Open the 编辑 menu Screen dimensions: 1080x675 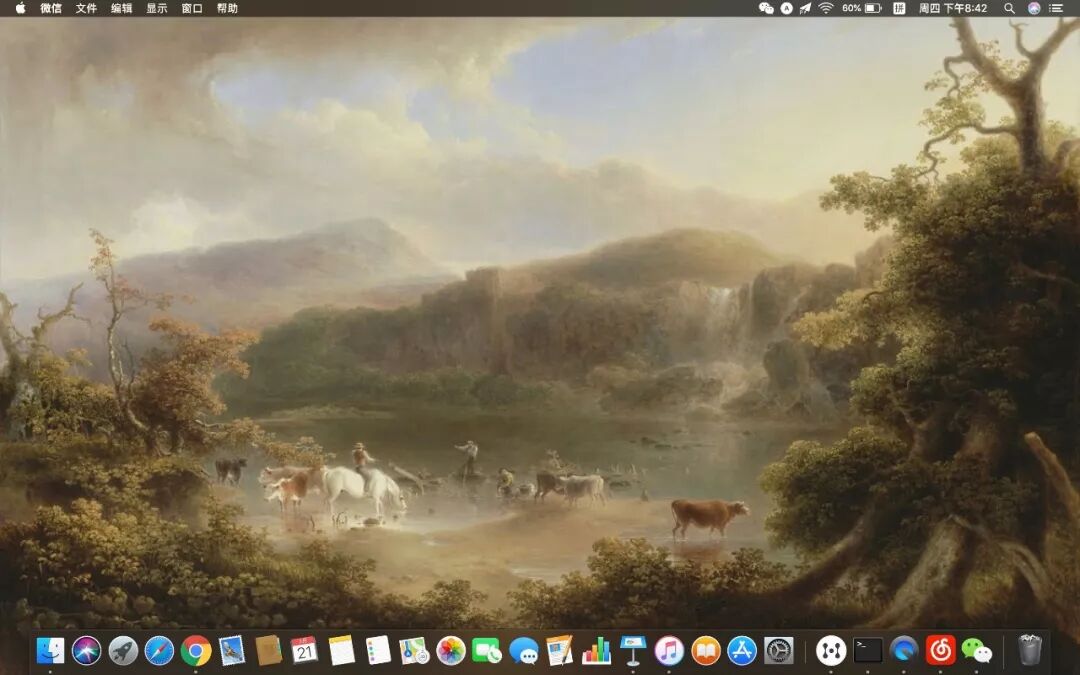pos(121,8)
